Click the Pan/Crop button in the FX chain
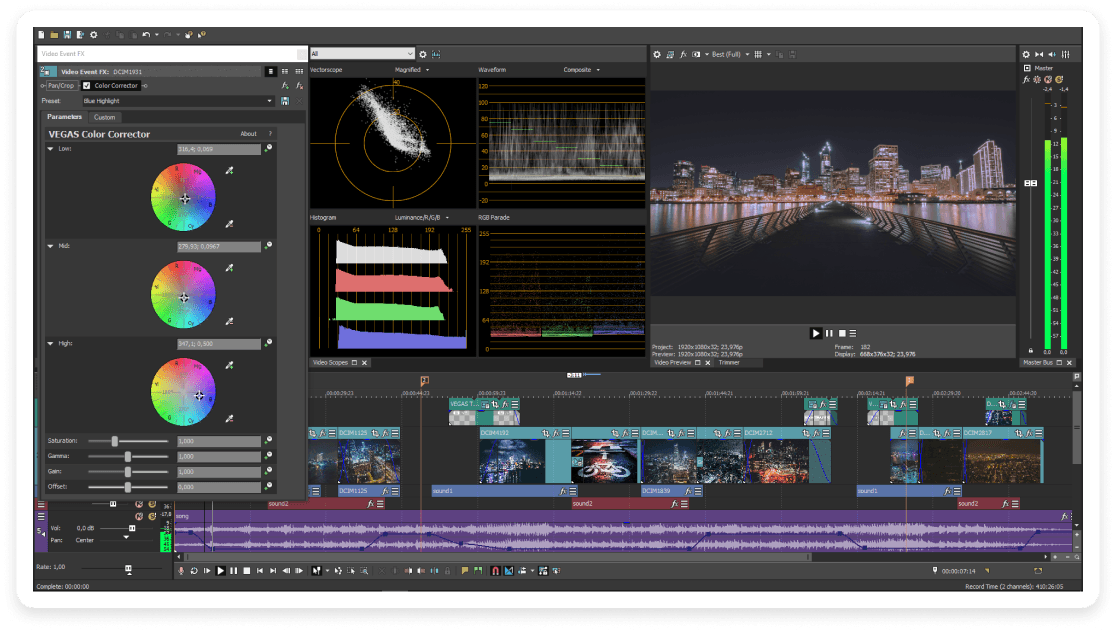Viewport: 1116px width, 631px height. point(59,86)
